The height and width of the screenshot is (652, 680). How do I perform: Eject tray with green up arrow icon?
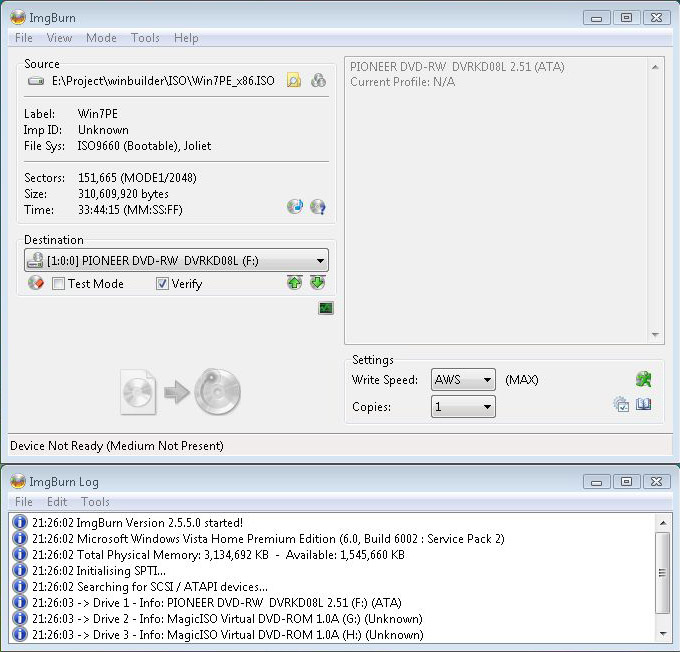(x=295, y=283)
